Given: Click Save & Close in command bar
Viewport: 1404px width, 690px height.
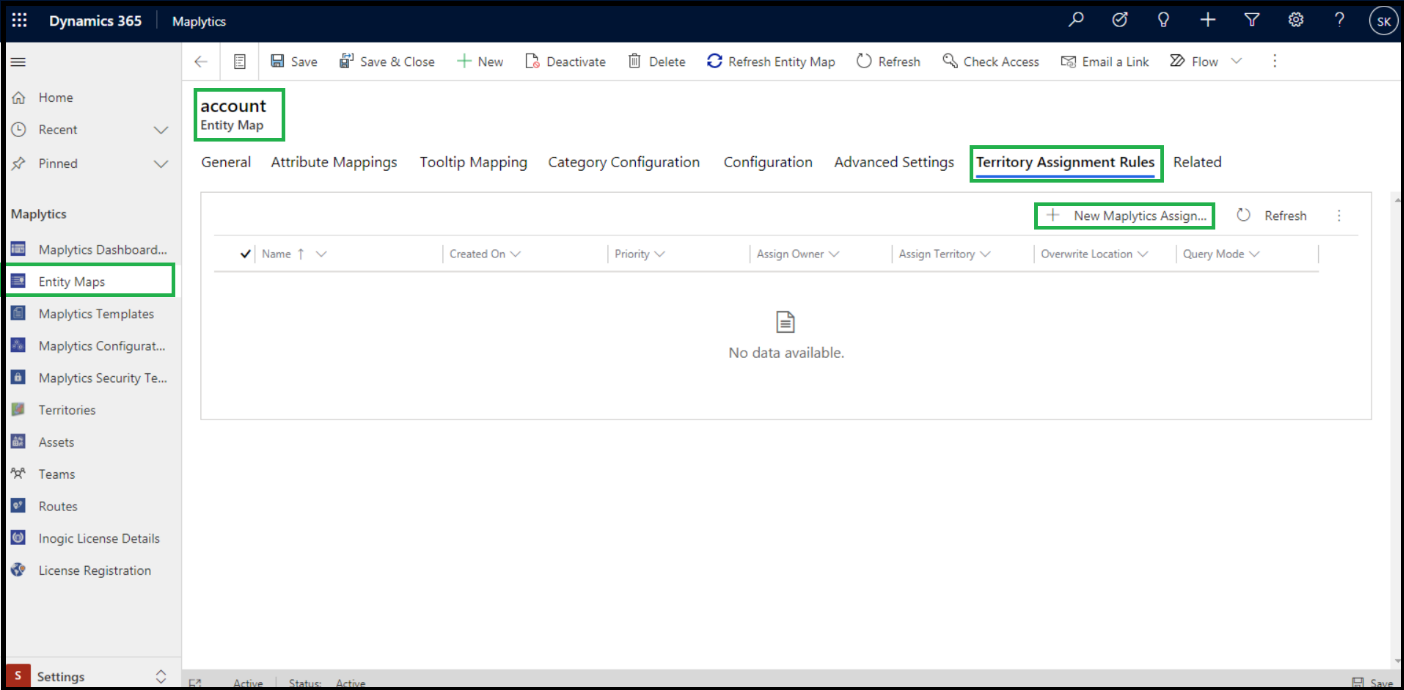Looking at the screenshot, I should coord(387,62).
